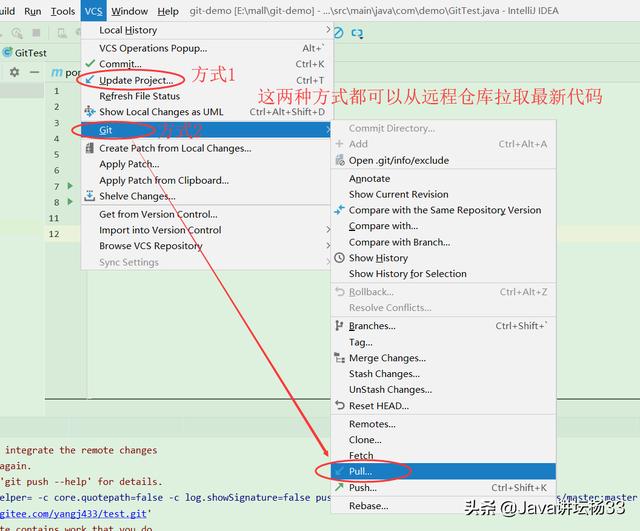Image resolution: width=640 pixels, height=531 pixels.
Task: Open the Help menu
Action: click(168, 11)
